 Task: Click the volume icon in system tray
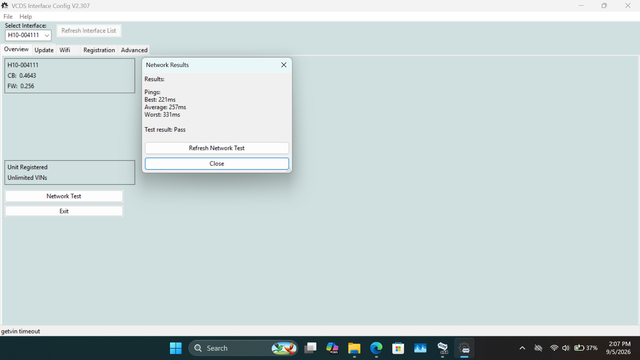click(x=565, y=348)
